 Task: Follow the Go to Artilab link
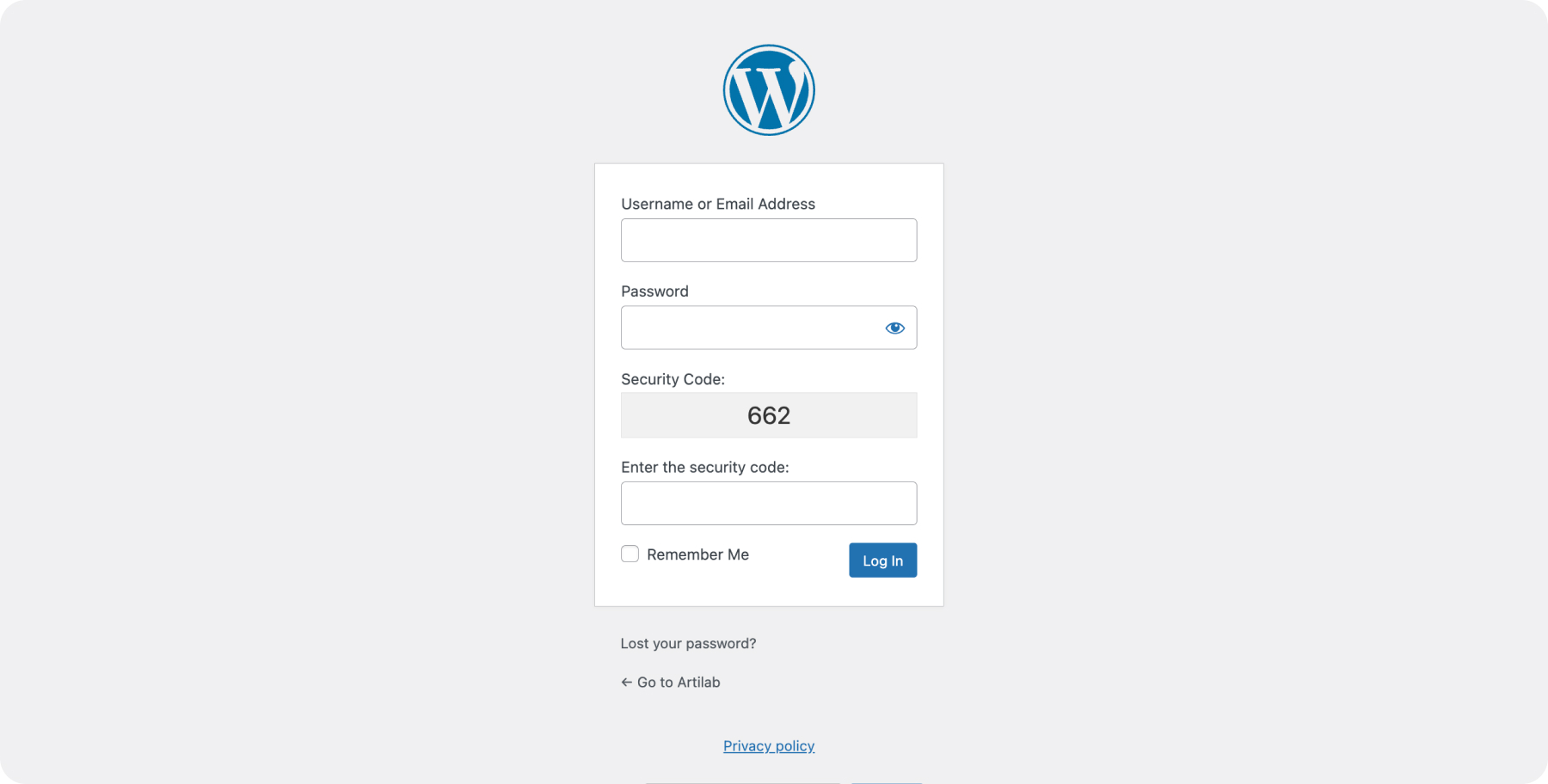pos(679,683)
